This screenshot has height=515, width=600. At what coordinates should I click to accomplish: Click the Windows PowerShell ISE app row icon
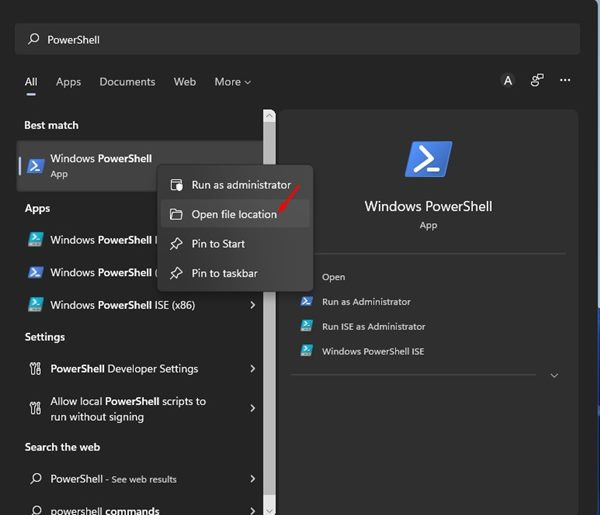36,239
